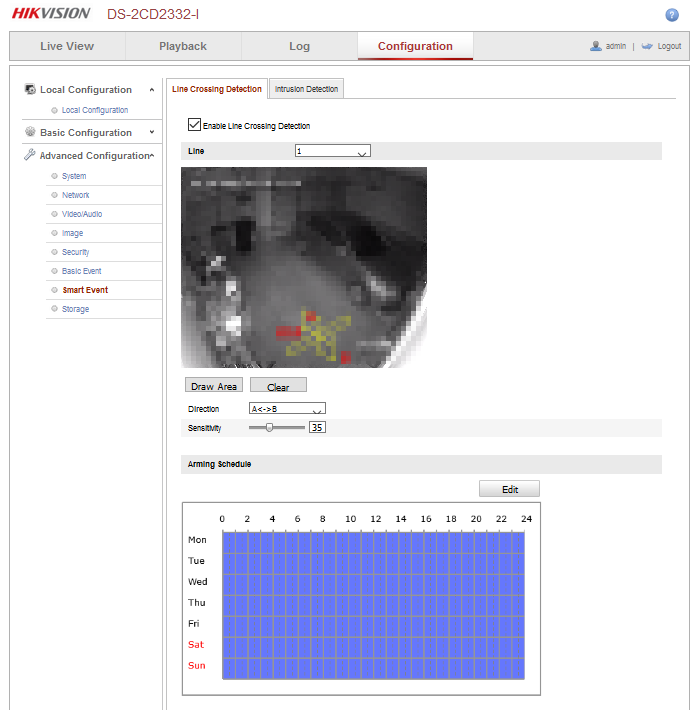The height and width of the screenshot is (710, 699).
Task: Click the Basic Configuration gear icon
Action: point(30,132)
